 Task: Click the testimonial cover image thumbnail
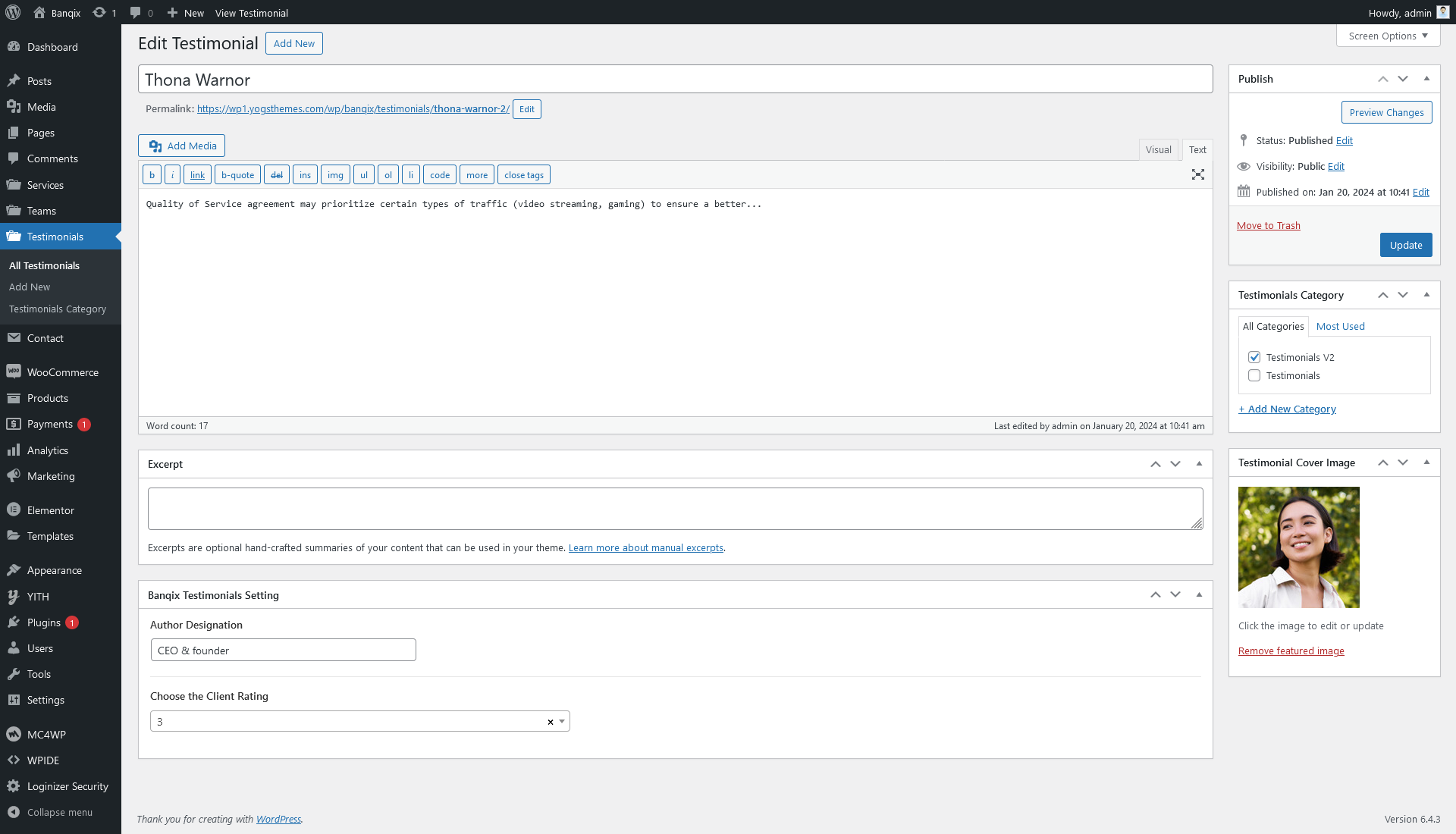pyautogui.click(x=1298, y=547)
